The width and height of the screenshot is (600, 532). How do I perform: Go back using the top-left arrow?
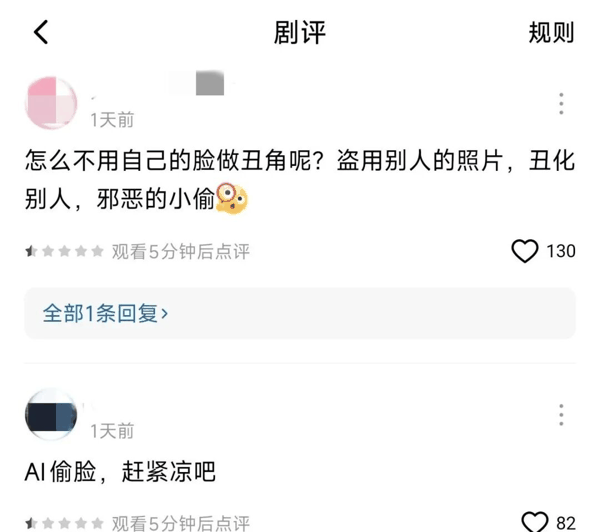click(x=41, y=32)
